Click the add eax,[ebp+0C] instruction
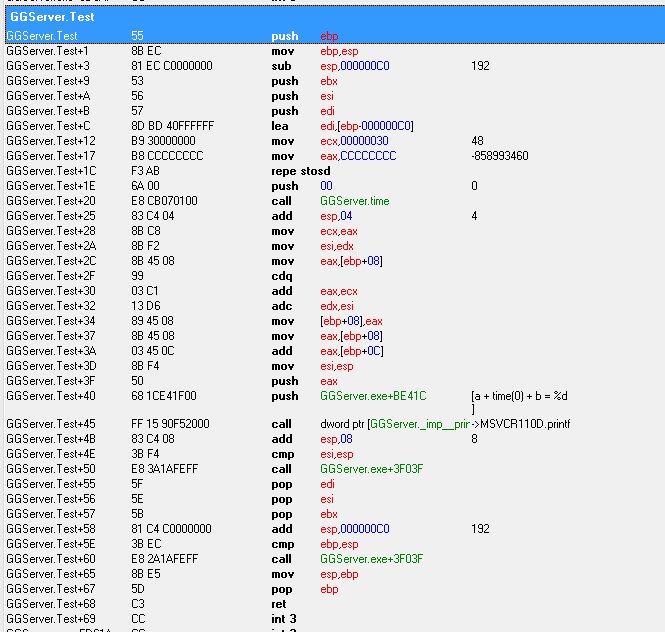Screen dimensions: 665x632 coord(327,351)
